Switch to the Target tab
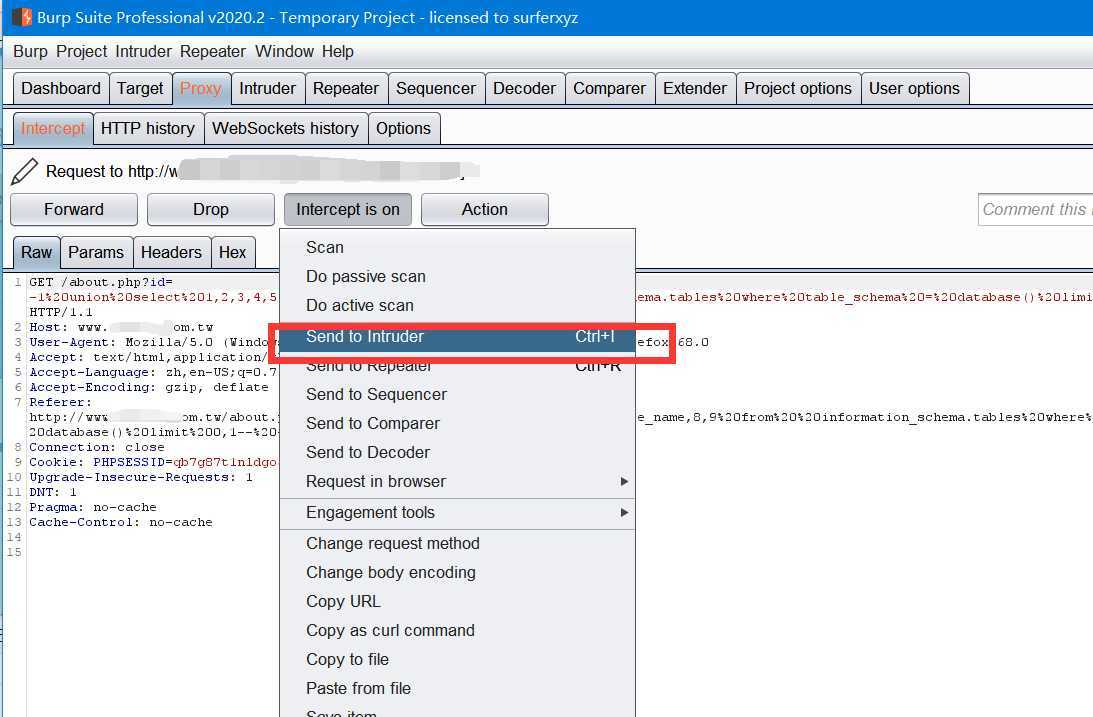Screen dimensions: 1093x717 pyautogui.click(x=140, y=88)
